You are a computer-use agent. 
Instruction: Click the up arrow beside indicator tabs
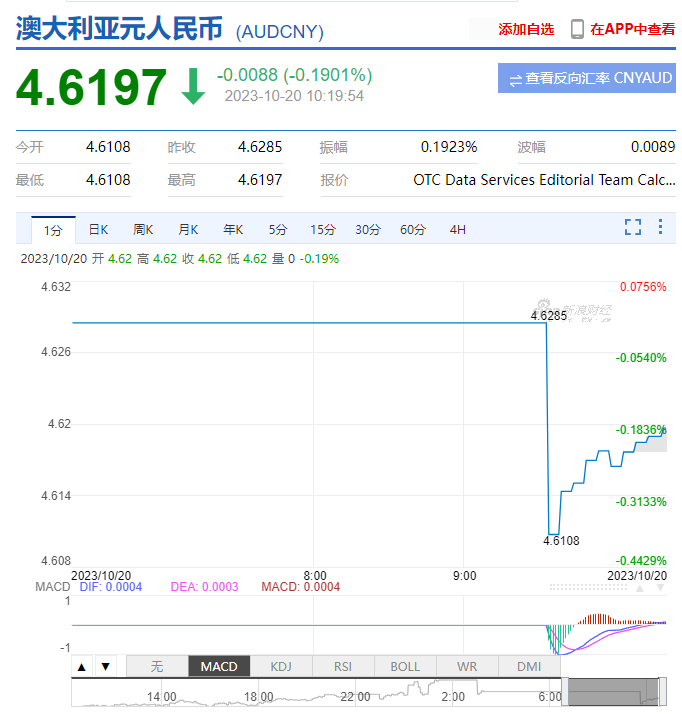click(82, 667)
